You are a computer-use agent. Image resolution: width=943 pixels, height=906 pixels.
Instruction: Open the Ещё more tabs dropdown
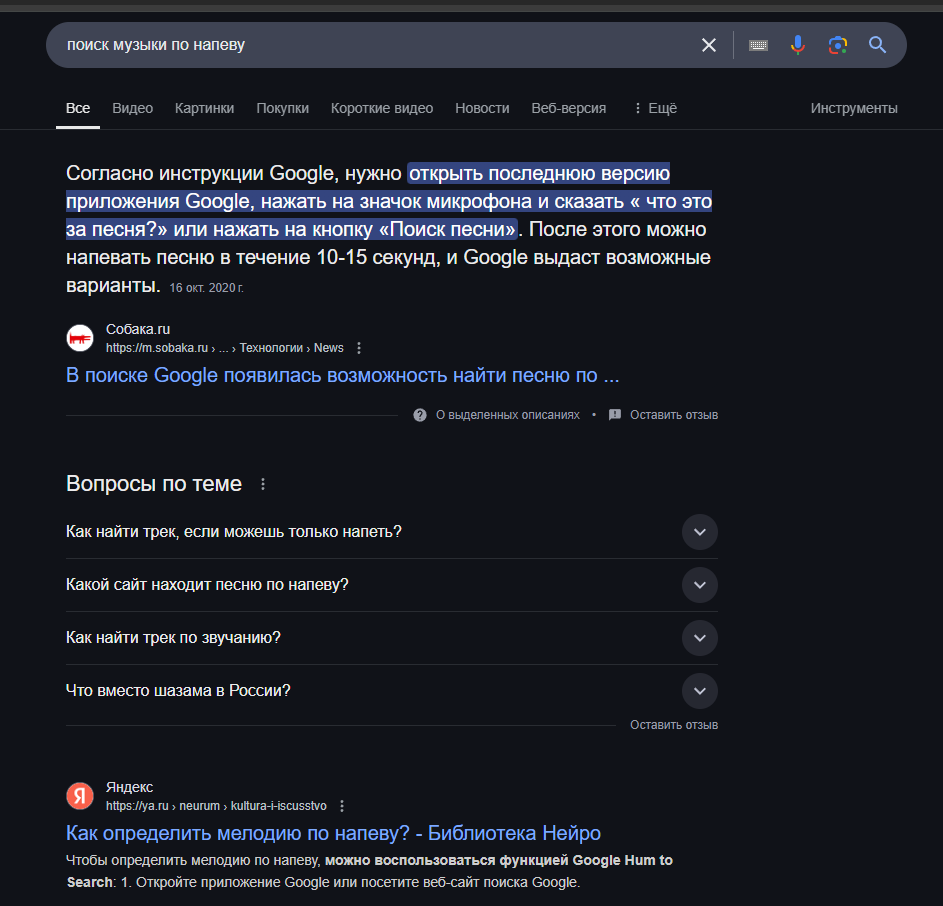click(656, 108)
